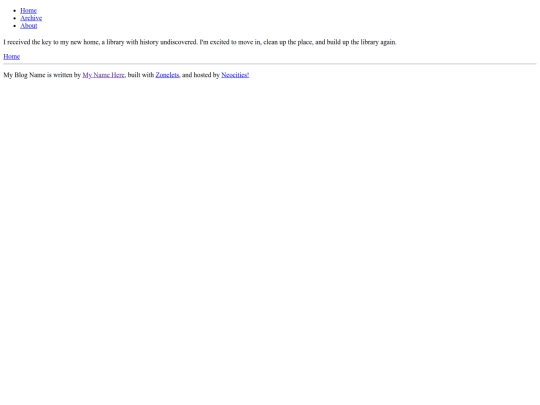The height and width of the screenshot is (405, 540).
Task: Open the Archive navigation link
Action: point(31,18)
